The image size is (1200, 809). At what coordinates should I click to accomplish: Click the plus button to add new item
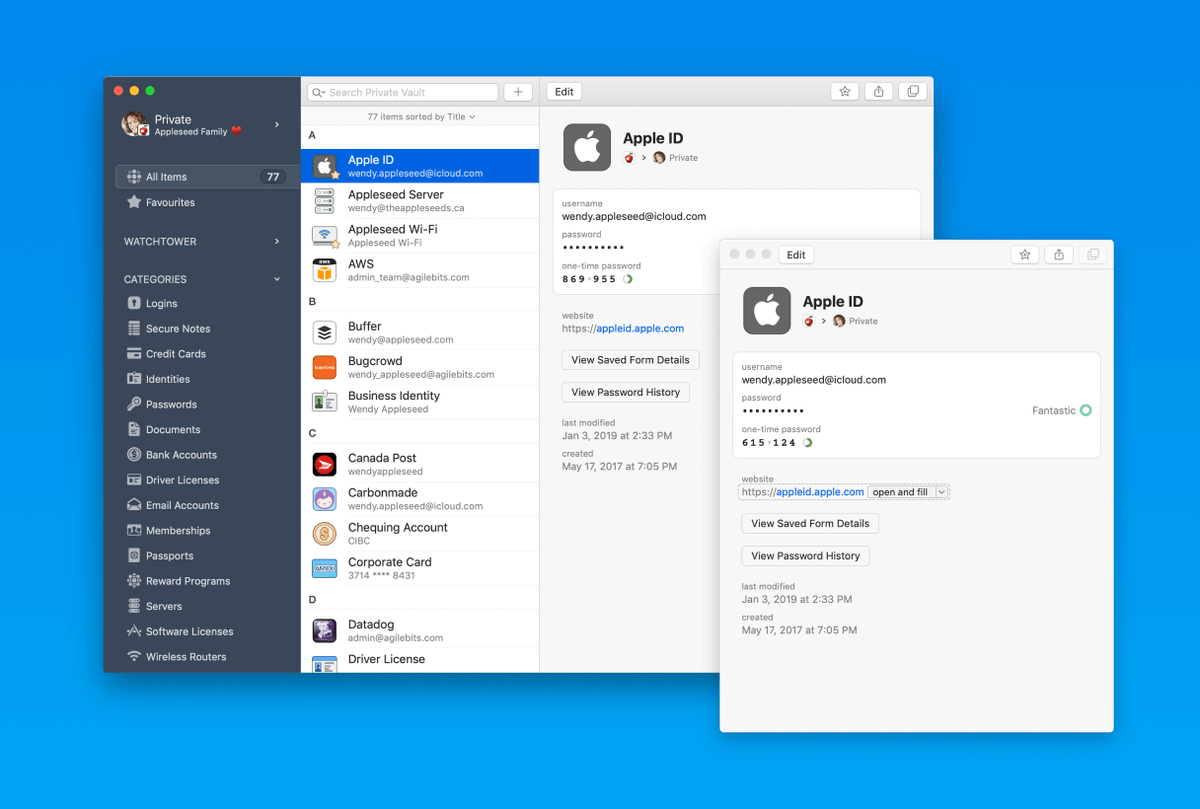(517, 92)
